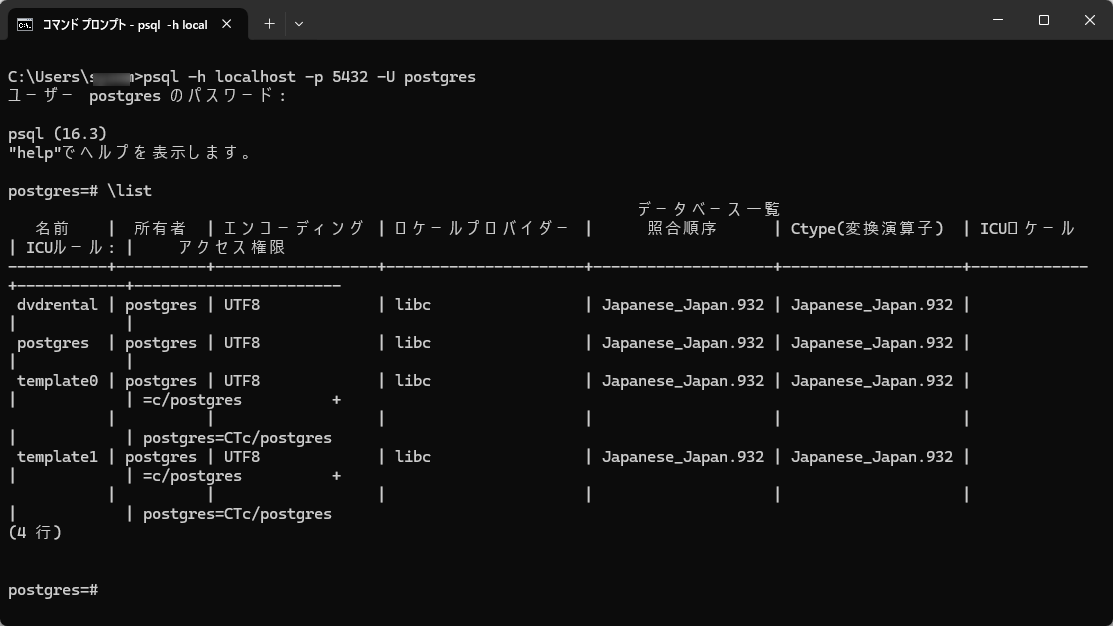Click the UTF8 encoding text for template0
The width and height of the screenshot is (1113, 626).
click(240, 380)
